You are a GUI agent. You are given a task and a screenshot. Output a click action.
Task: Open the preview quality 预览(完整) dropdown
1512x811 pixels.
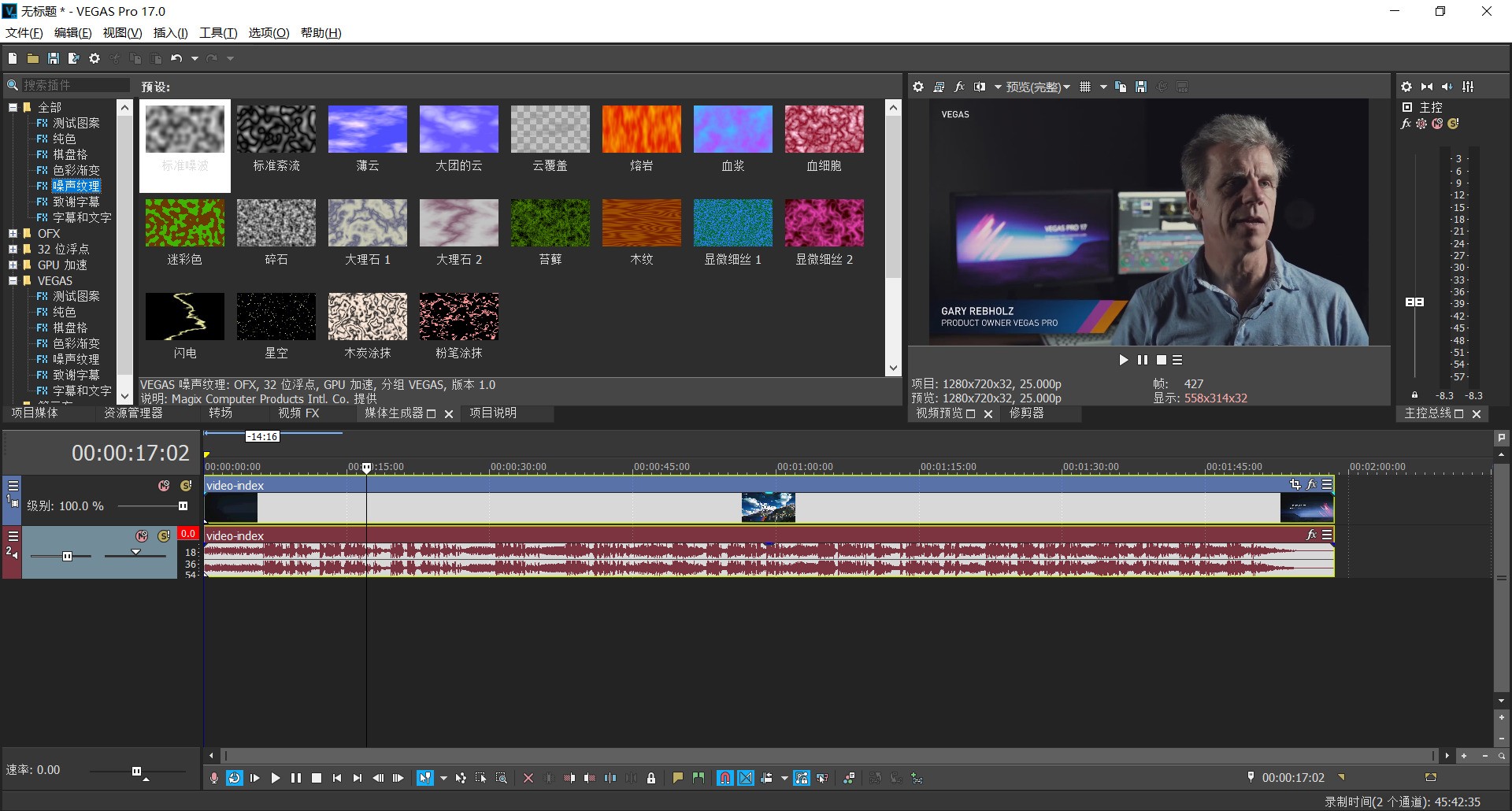pos(1037,87)
